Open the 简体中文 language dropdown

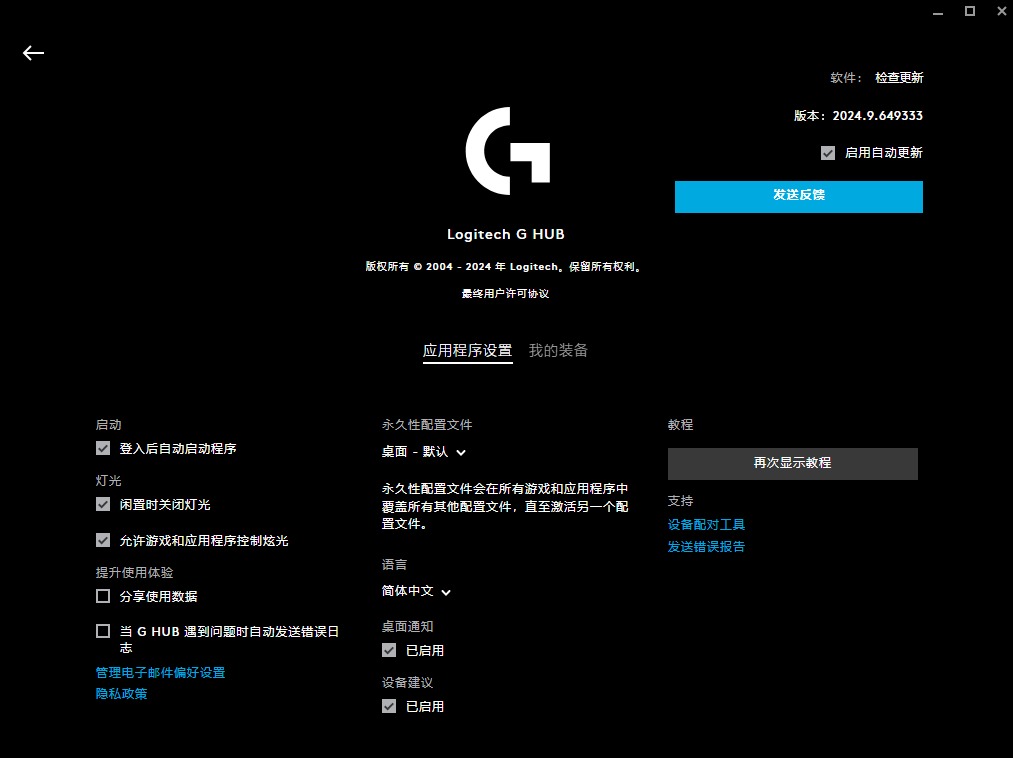click(417, 591)
